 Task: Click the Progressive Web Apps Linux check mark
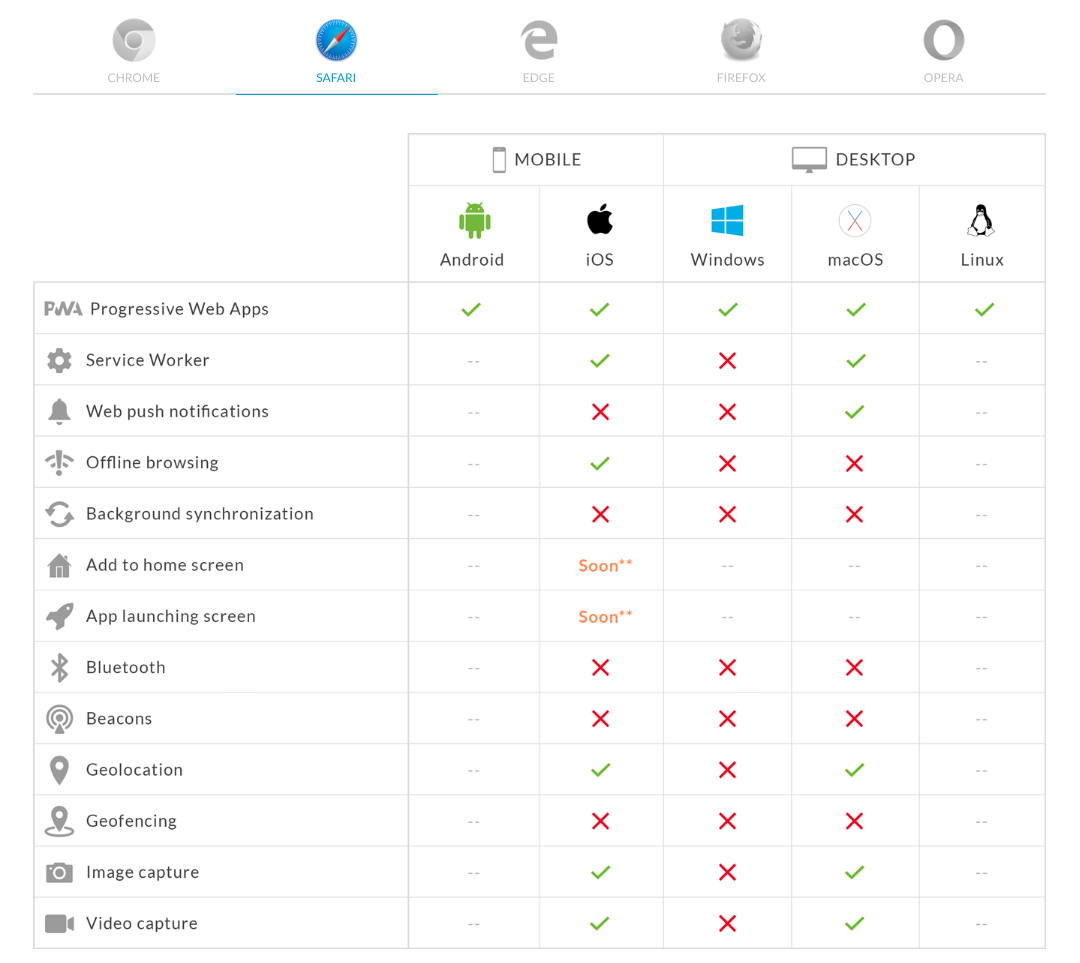(984, 309)
